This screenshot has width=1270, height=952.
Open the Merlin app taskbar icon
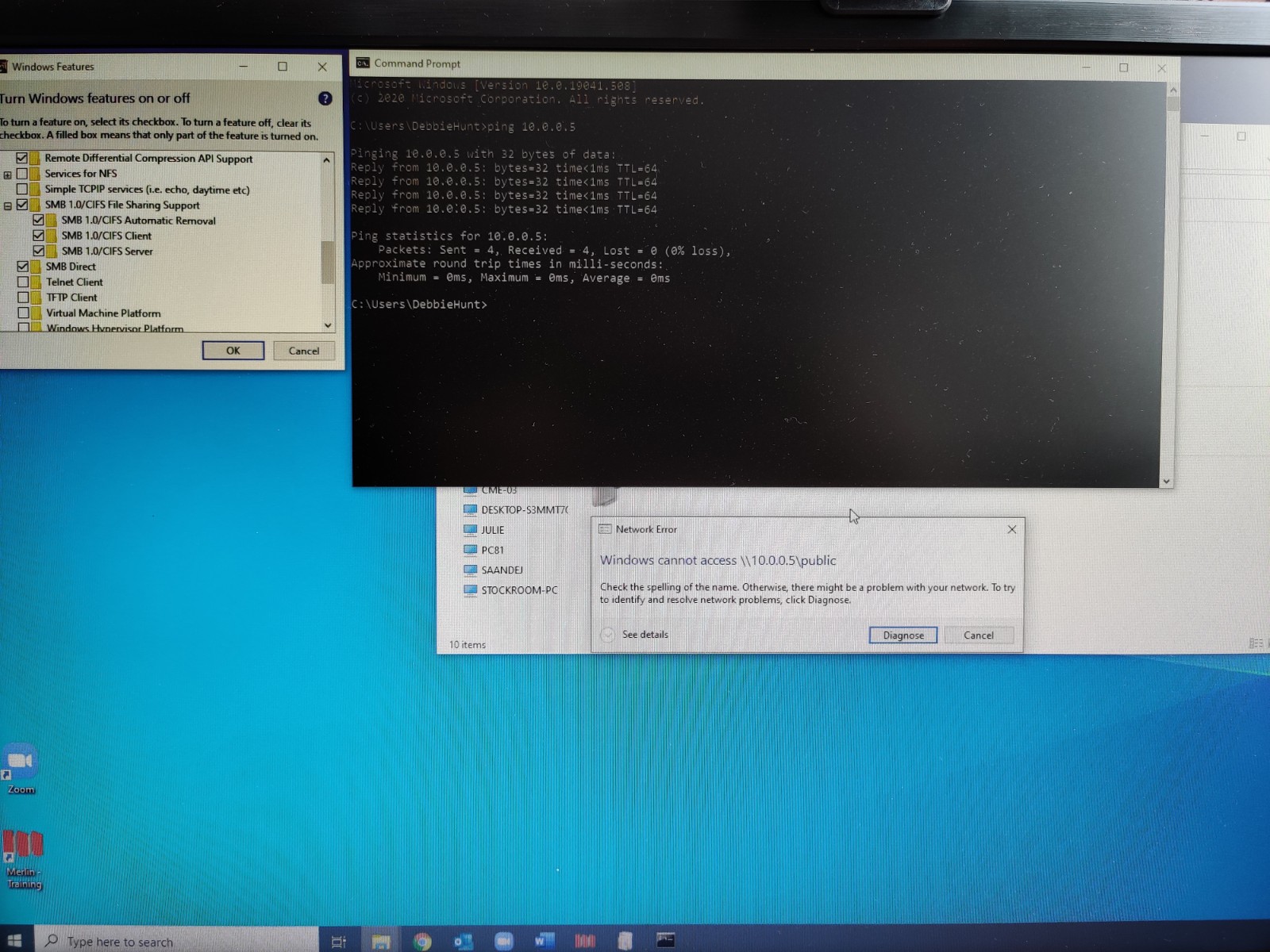pos(585,941)
